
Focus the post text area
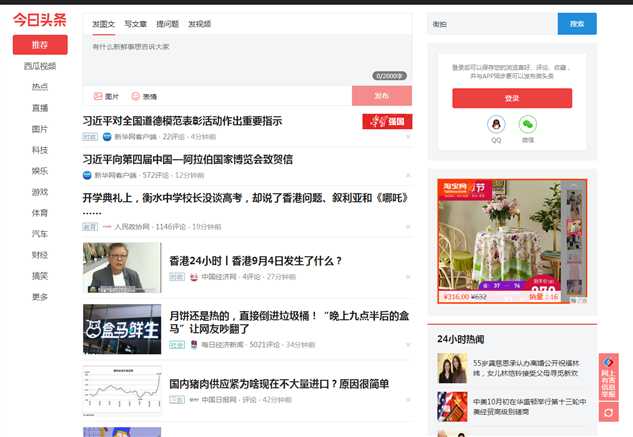tap(247, 60)
